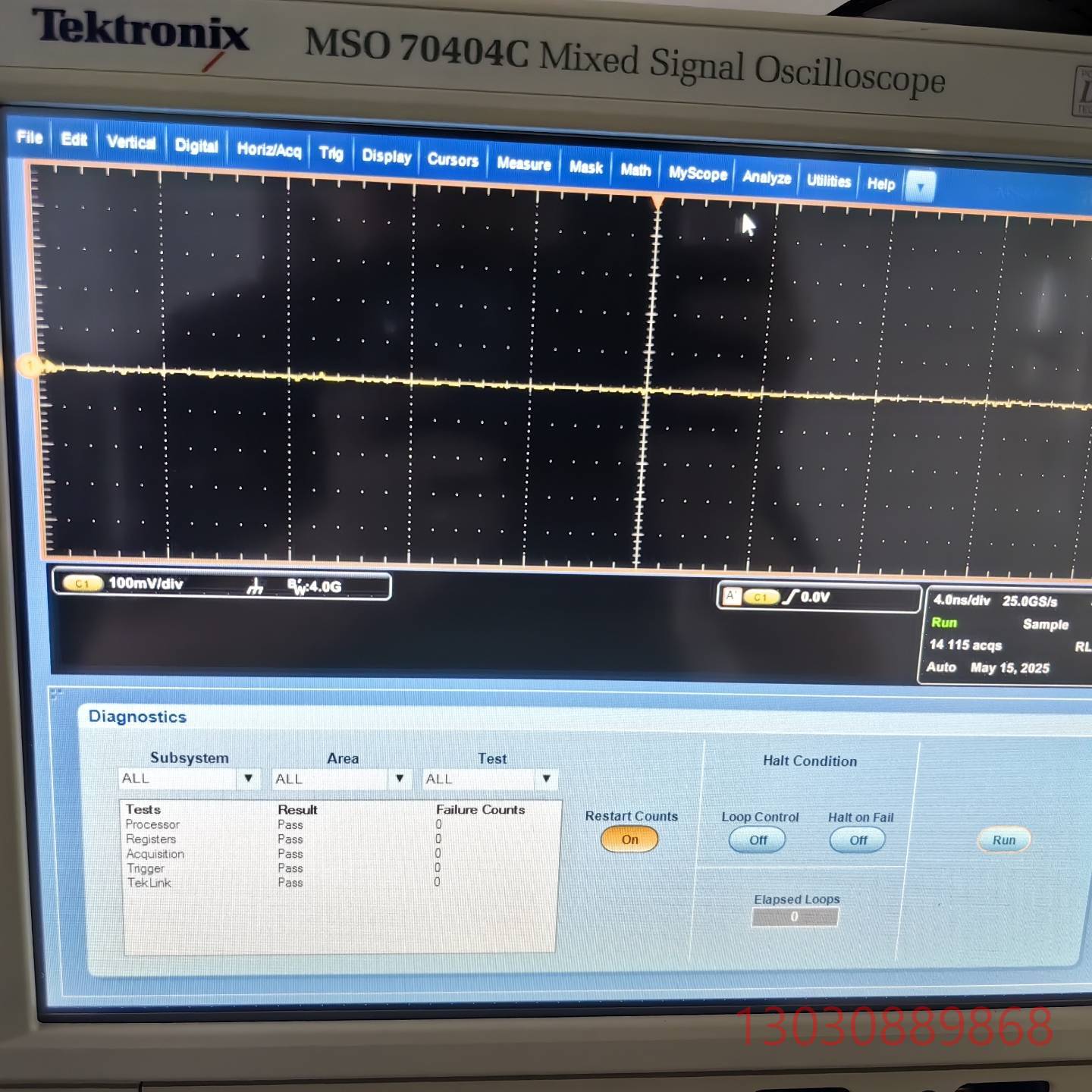The height and width of the screenshot is (1092, 1092).
Task: Select the ground coupling symbol near 100mV/div
Action: tap(256, 587)
